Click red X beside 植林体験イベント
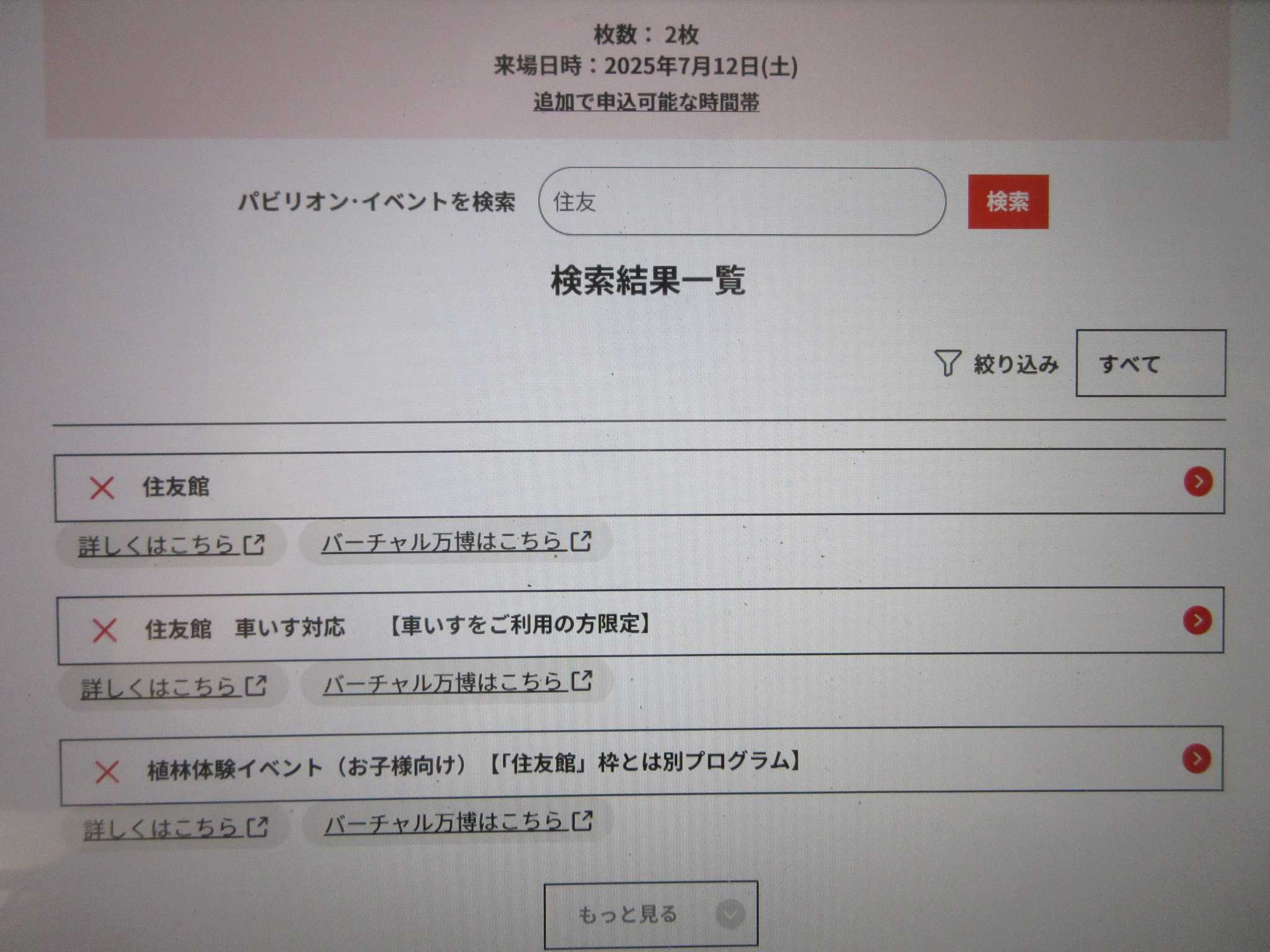Image resolution: width=1270 pixels, height=952 pixels. tap(107, 772)
